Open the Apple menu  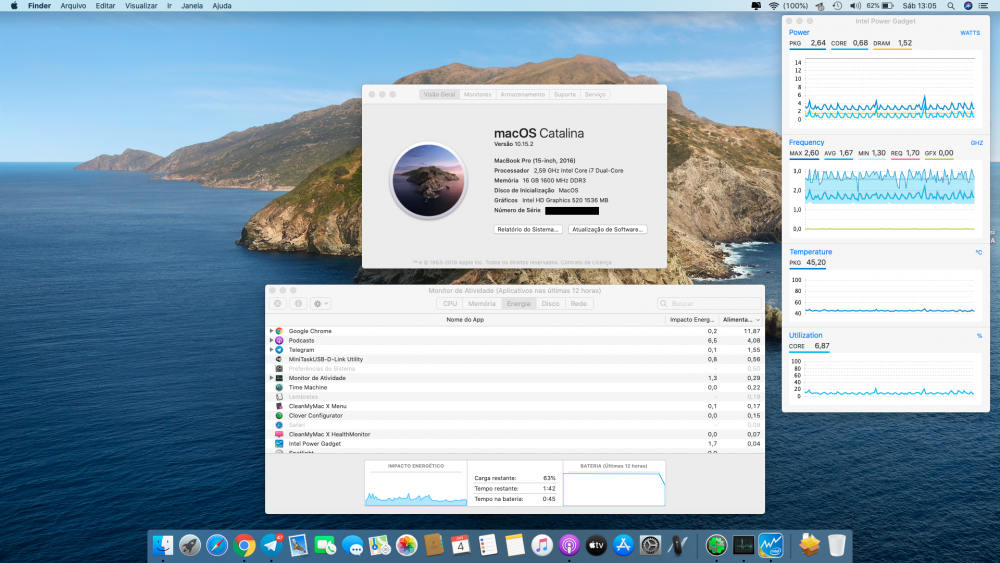(14, 6)
